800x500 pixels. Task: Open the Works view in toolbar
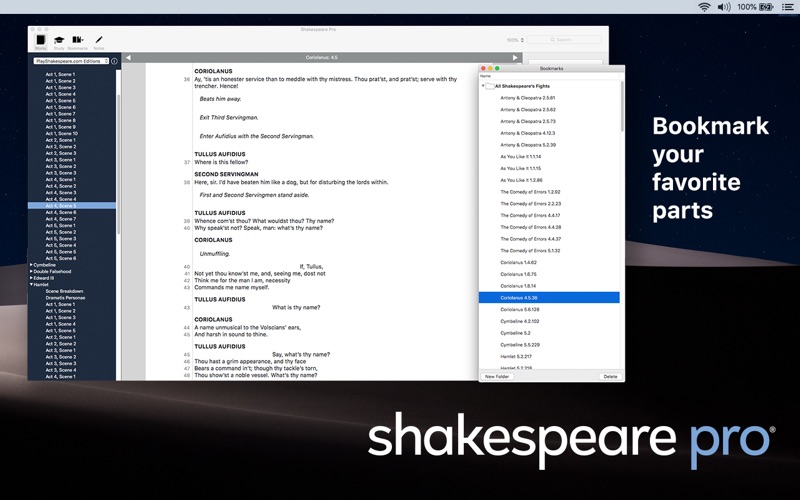[x=41, y=40]
